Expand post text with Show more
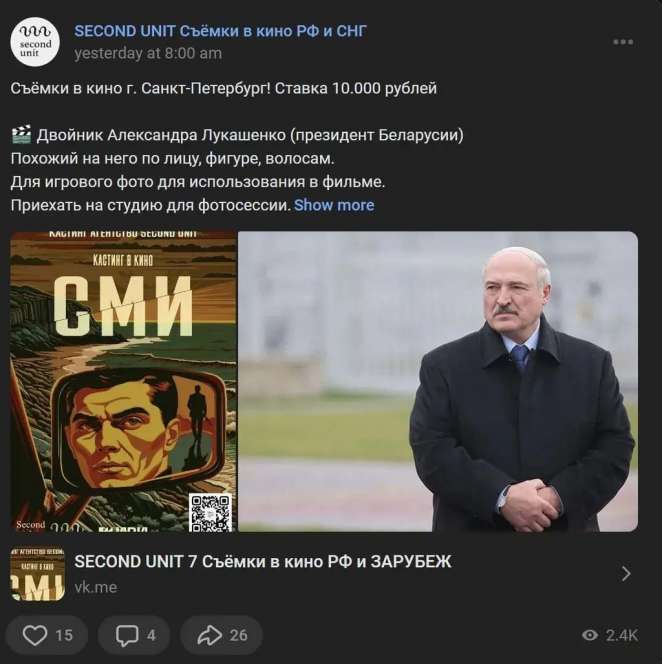The height and width of the screenshot is (664, 662). 334,205
